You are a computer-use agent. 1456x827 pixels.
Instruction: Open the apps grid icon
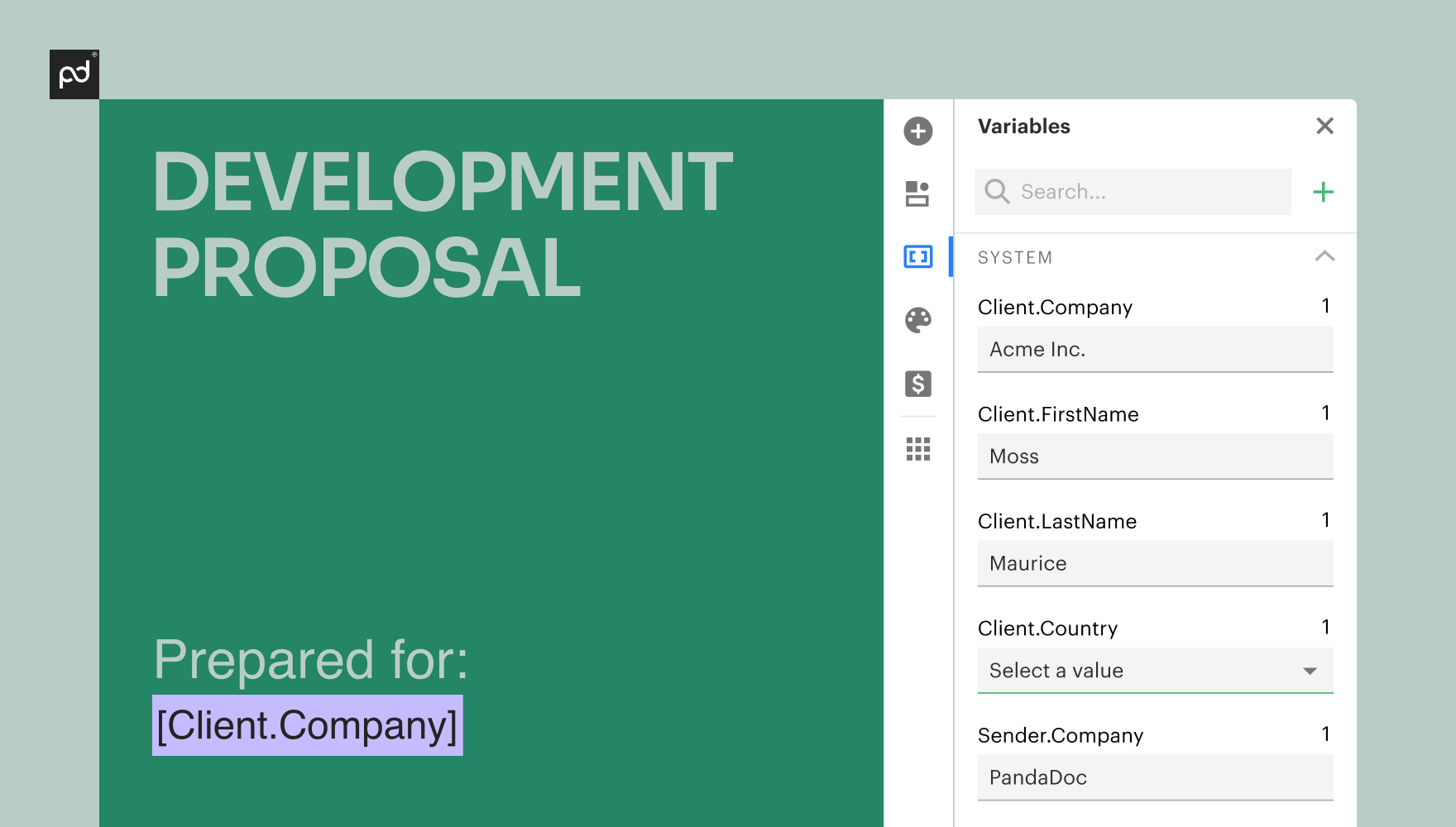(x=917, y=449)
